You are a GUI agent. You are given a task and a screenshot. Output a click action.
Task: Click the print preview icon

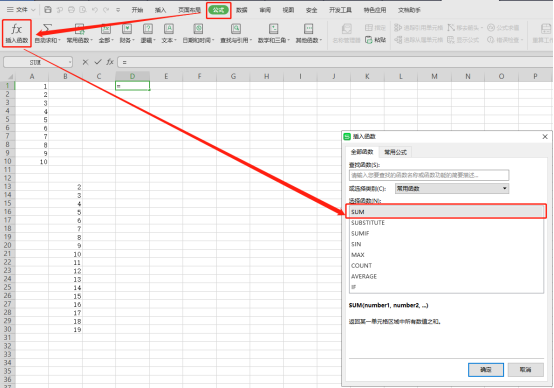coord(83,10)
